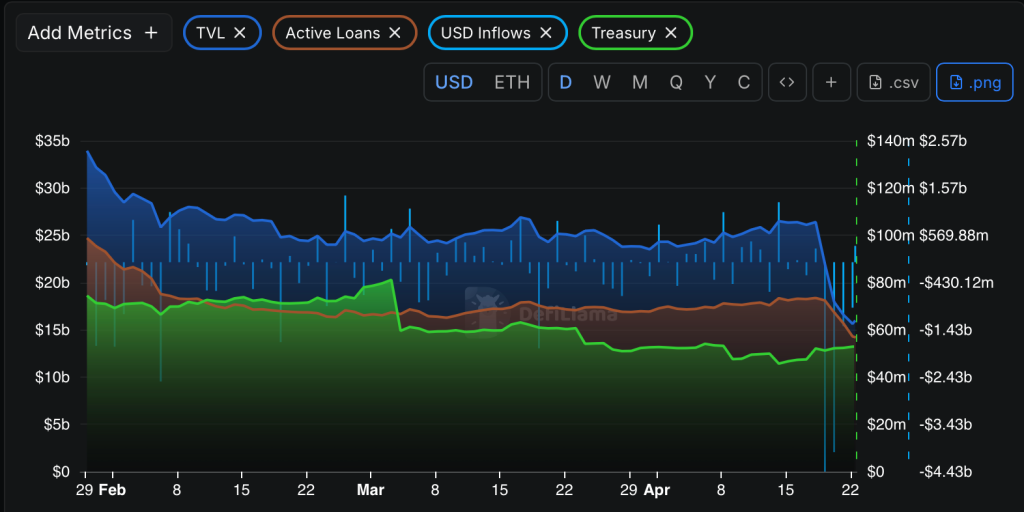Click the Treasury metric label
Screen dimensions: 1024x512
pos(623,33)
